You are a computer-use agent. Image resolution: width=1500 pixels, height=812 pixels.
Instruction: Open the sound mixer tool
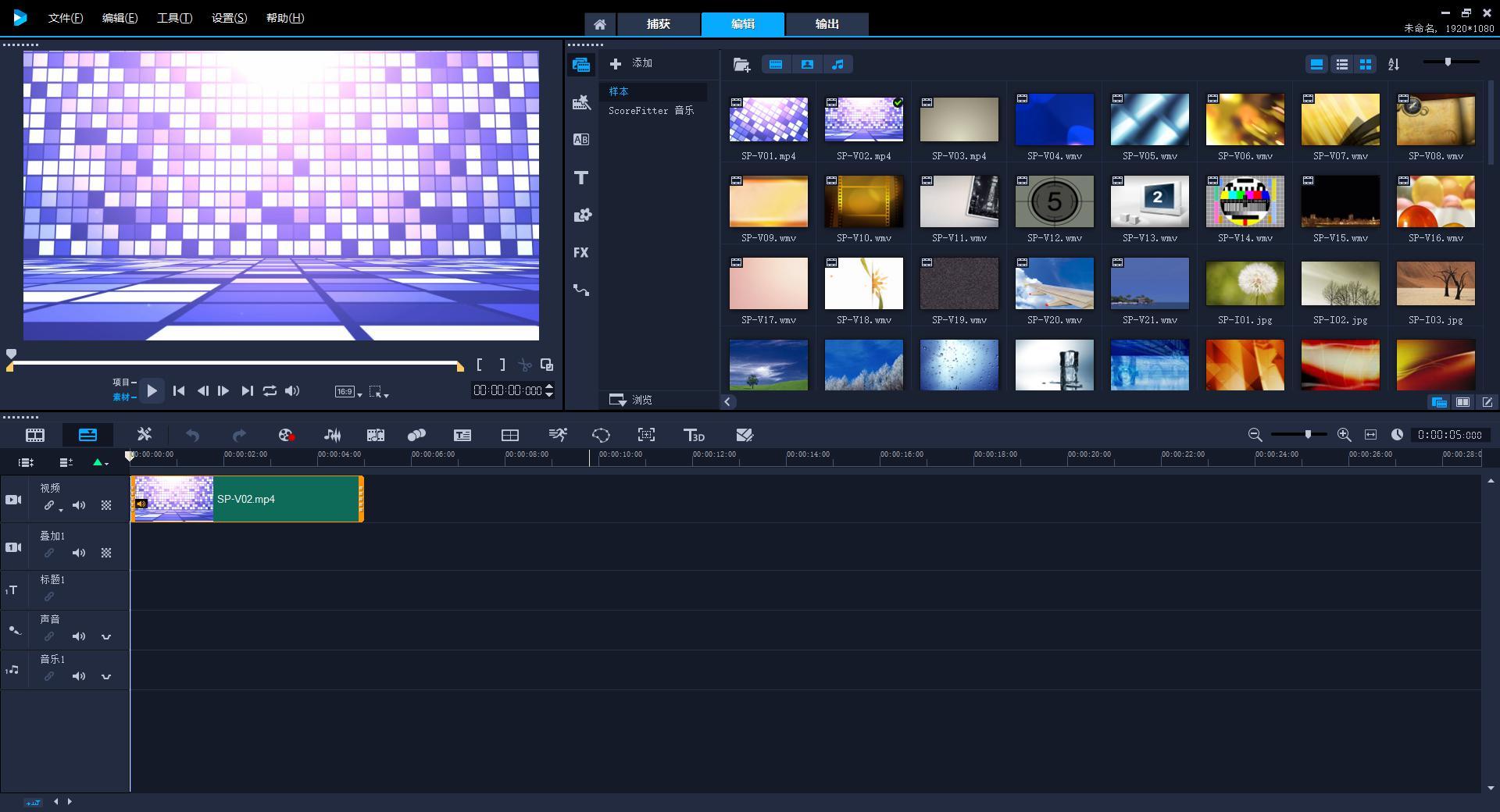332,435
